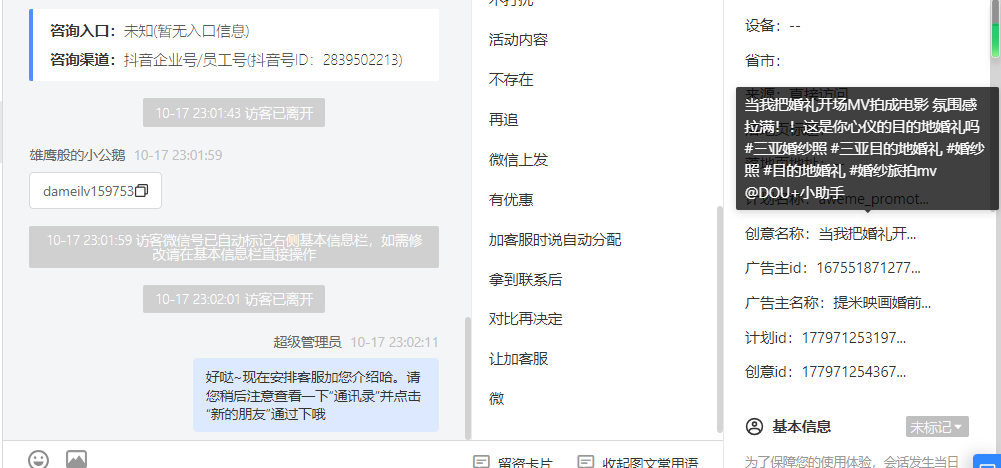This screenshot has width=1001, height=468.
Task: Click the 留资卡片 card icon
Action: pos(481,462)
